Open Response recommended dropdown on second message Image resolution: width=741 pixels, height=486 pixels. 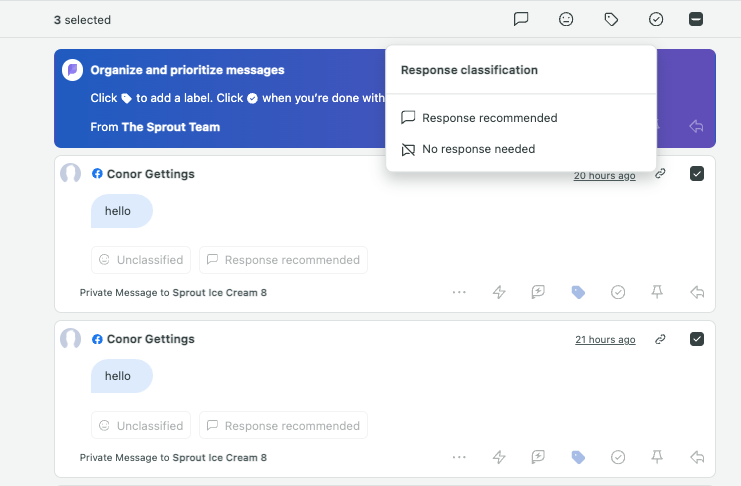284,425
